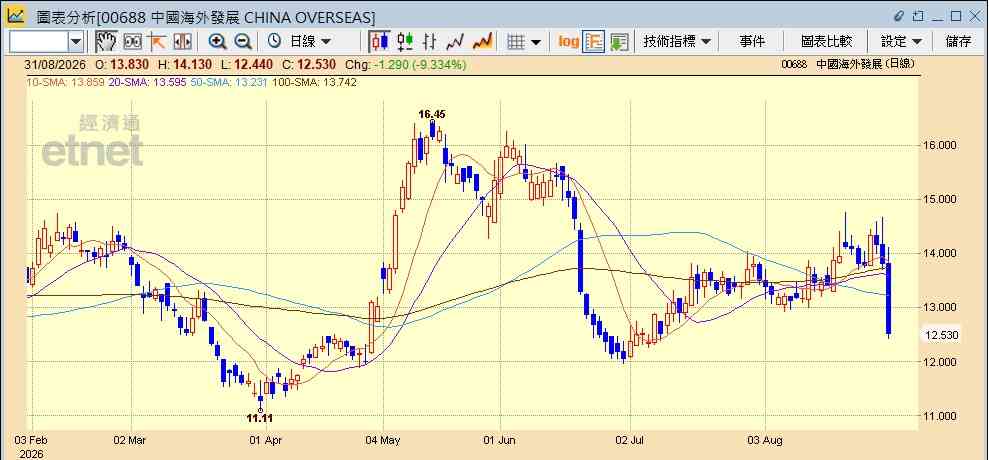The width and height of the screenshot is (989, 460).
Task: Open the 事件 menu
Action: 752,42
